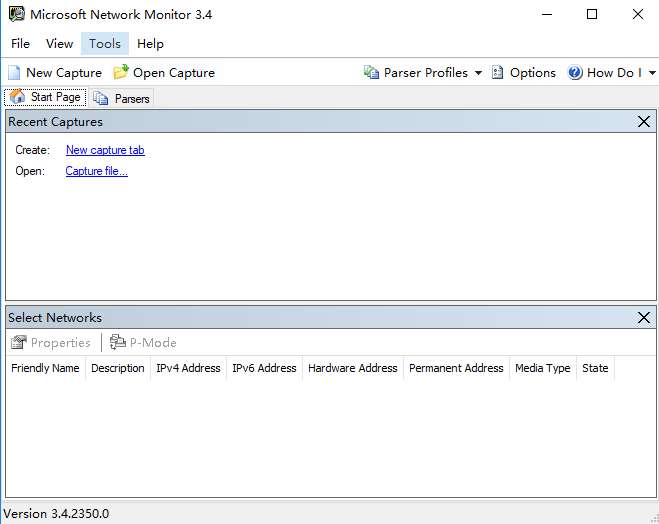The image size is (659, 524).
Task: Click the Network Monitor app icon in title bar
Action: click(17, 14)
